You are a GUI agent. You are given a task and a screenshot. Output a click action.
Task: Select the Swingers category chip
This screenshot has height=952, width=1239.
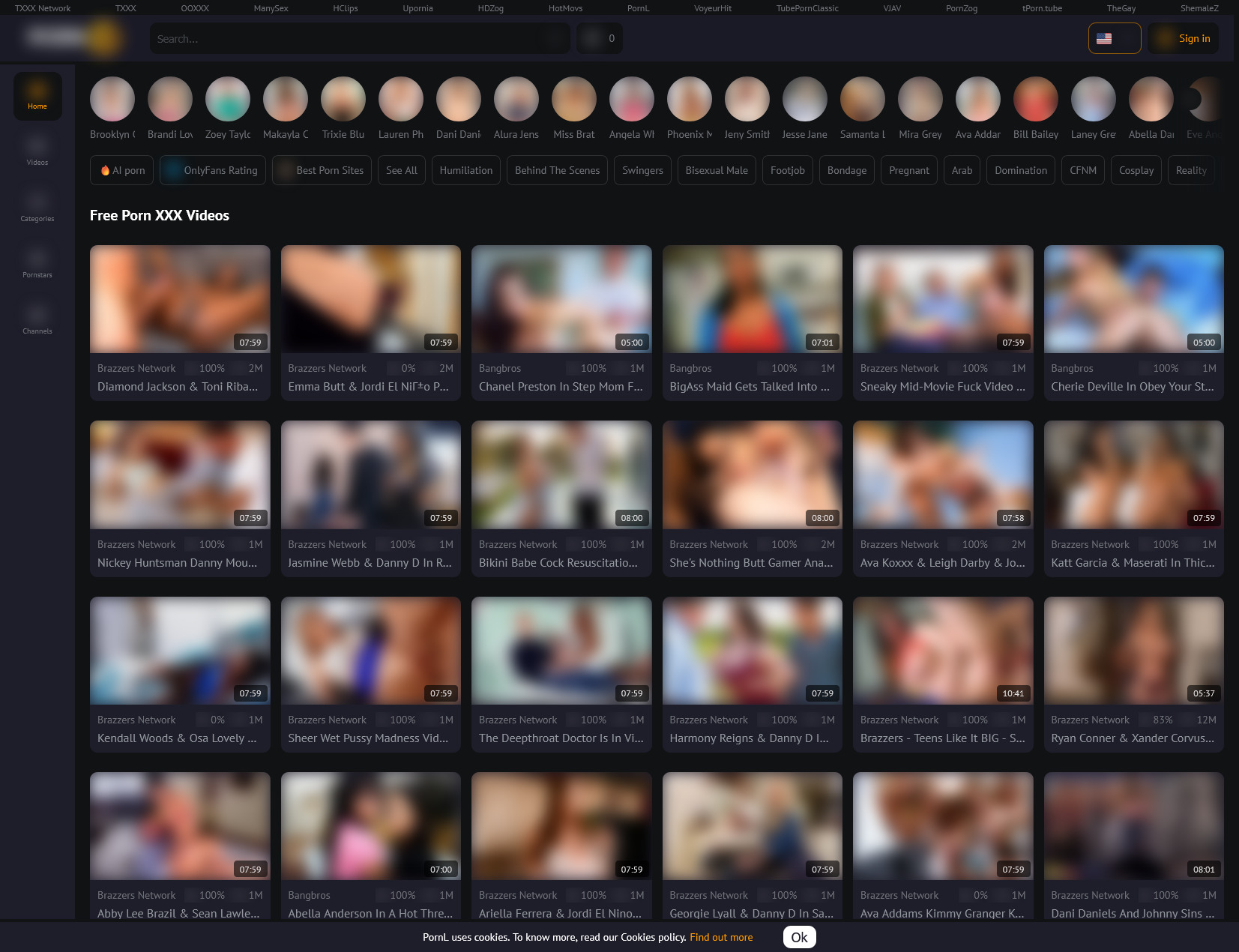pos(642,170)
